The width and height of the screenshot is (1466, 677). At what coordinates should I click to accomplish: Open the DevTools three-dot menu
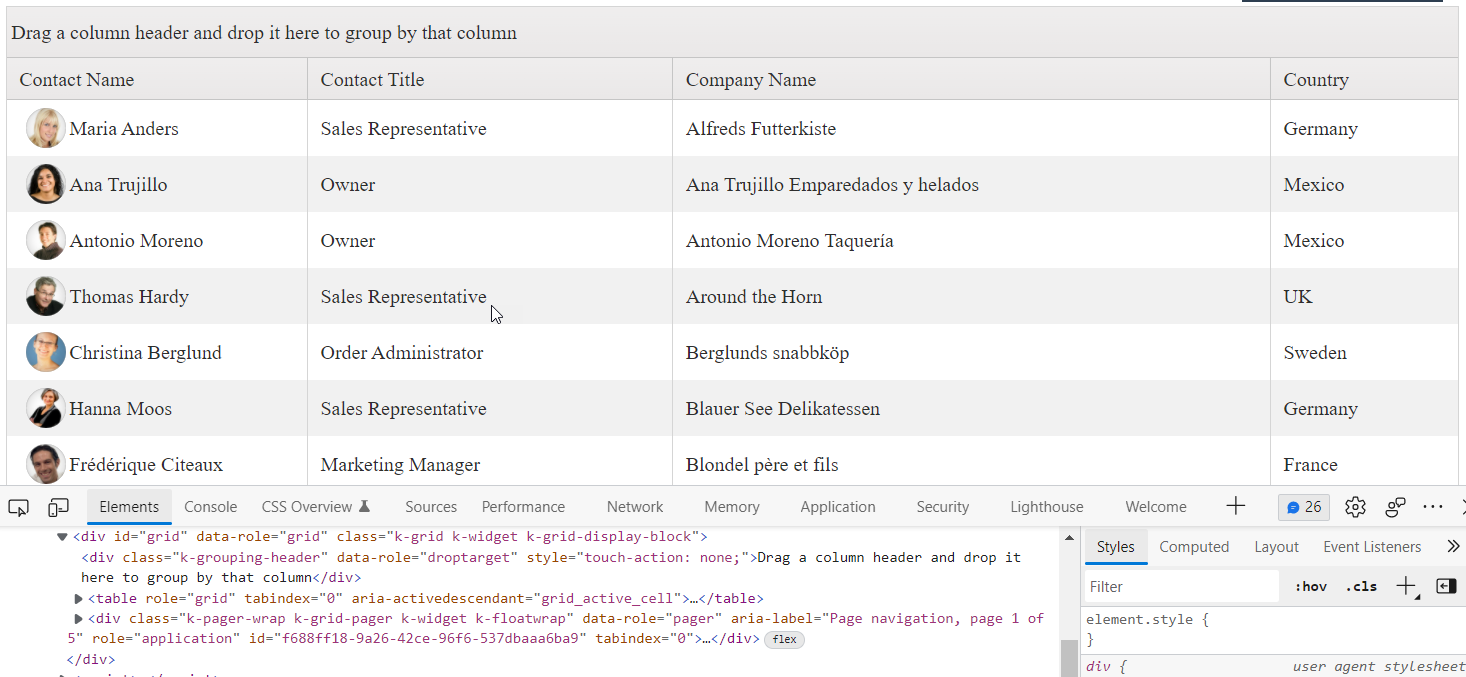pyautogui.click(x=1433, y=507)
